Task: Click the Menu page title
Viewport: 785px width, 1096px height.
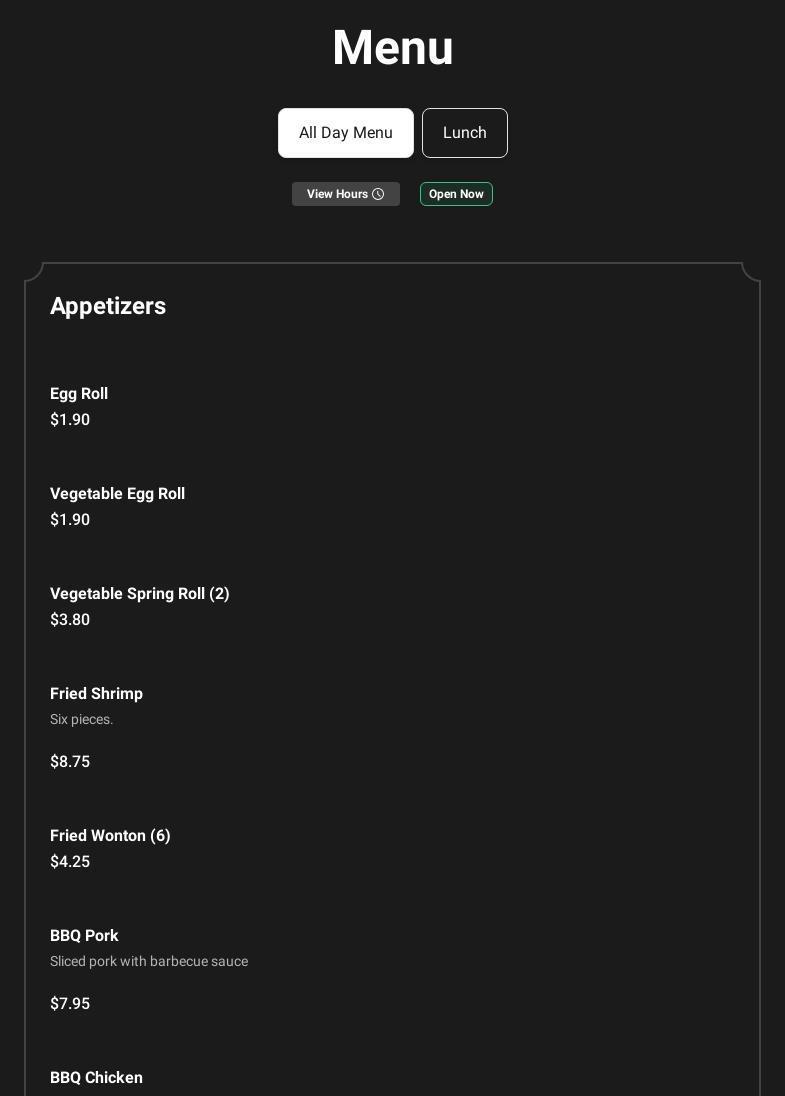Action: pos(392,48)
